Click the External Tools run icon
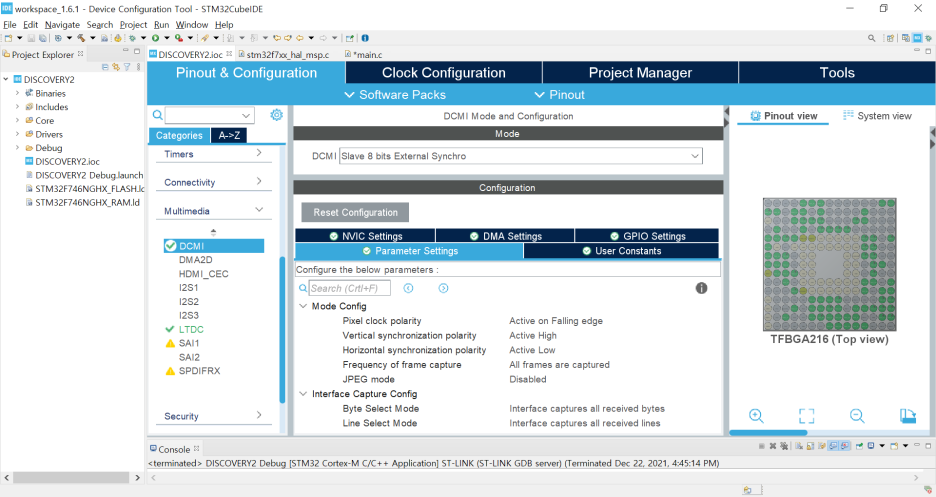Screen dimensions: 936x497 [x=178, y=38]
